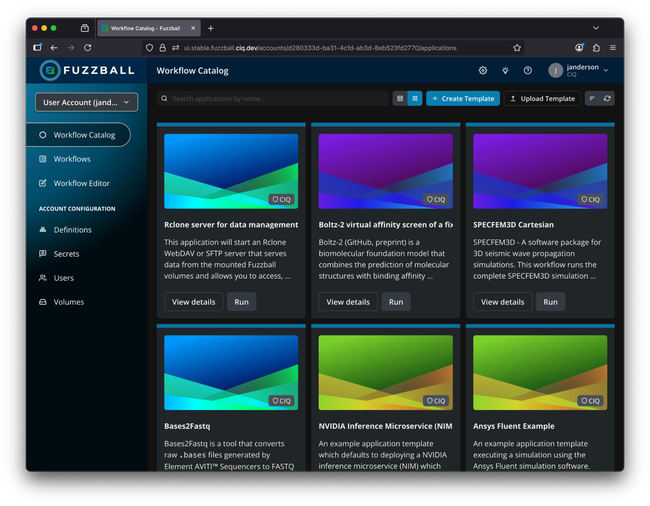Image resolution: width=650 pixels, height=506 pixels.
Task: Expand the janderson user menu chevron
Action: coord(606,70)
